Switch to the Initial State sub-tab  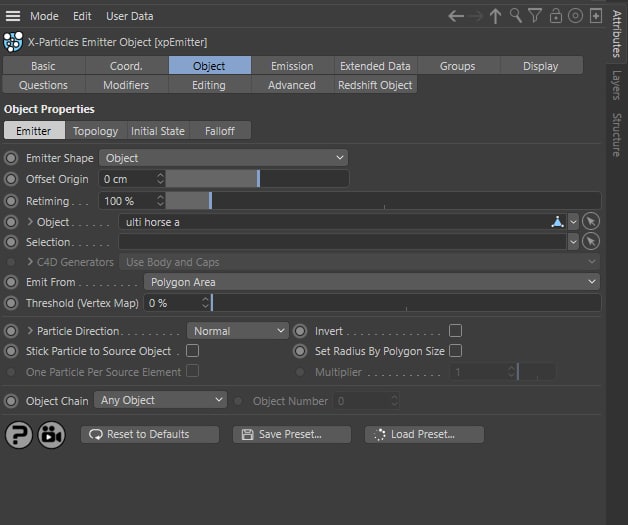point(158,131)
